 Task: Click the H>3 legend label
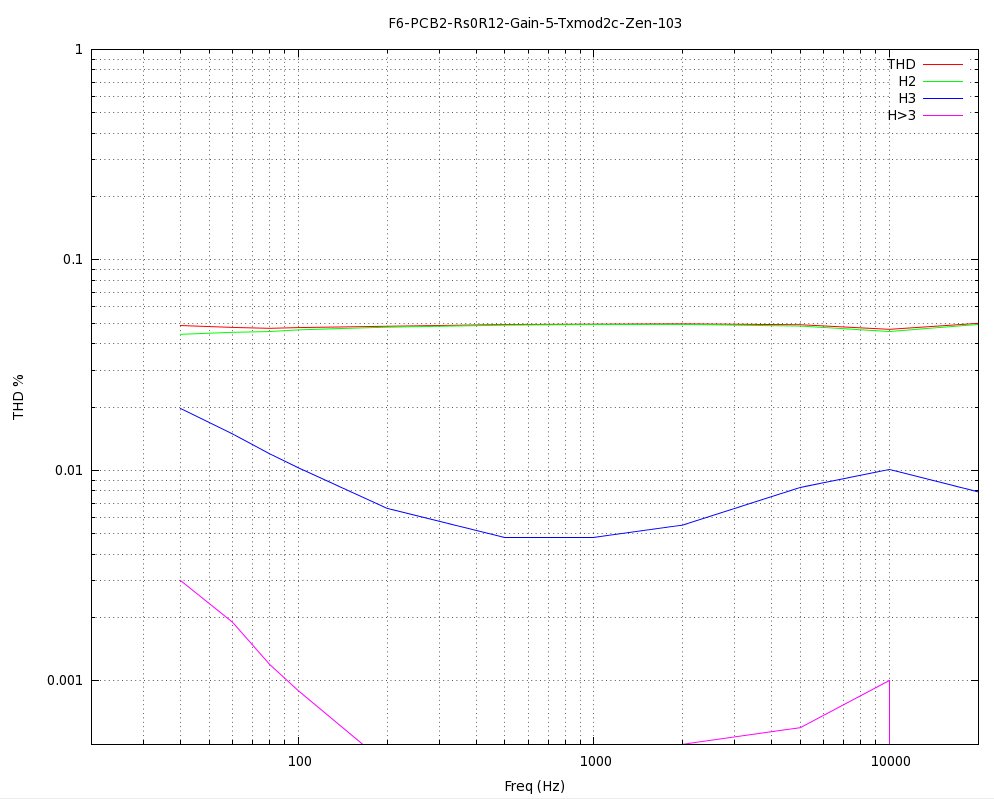point(901,115)
